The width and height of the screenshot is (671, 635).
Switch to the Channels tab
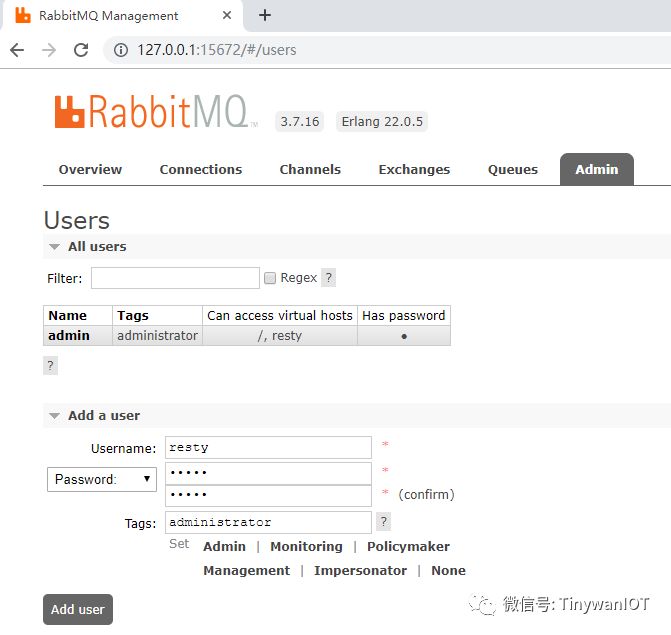(310, 169)
